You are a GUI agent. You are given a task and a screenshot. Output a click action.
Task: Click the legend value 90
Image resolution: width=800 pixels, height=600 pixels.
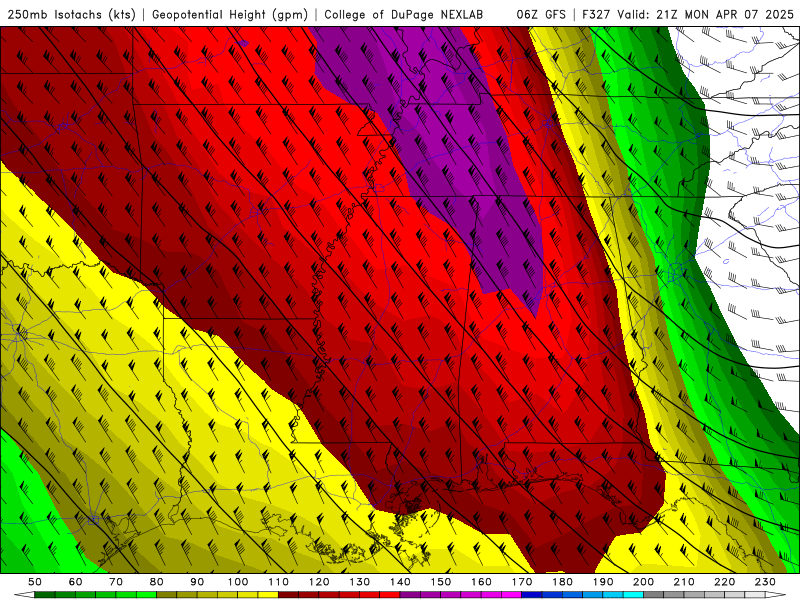tap(197, 582)
